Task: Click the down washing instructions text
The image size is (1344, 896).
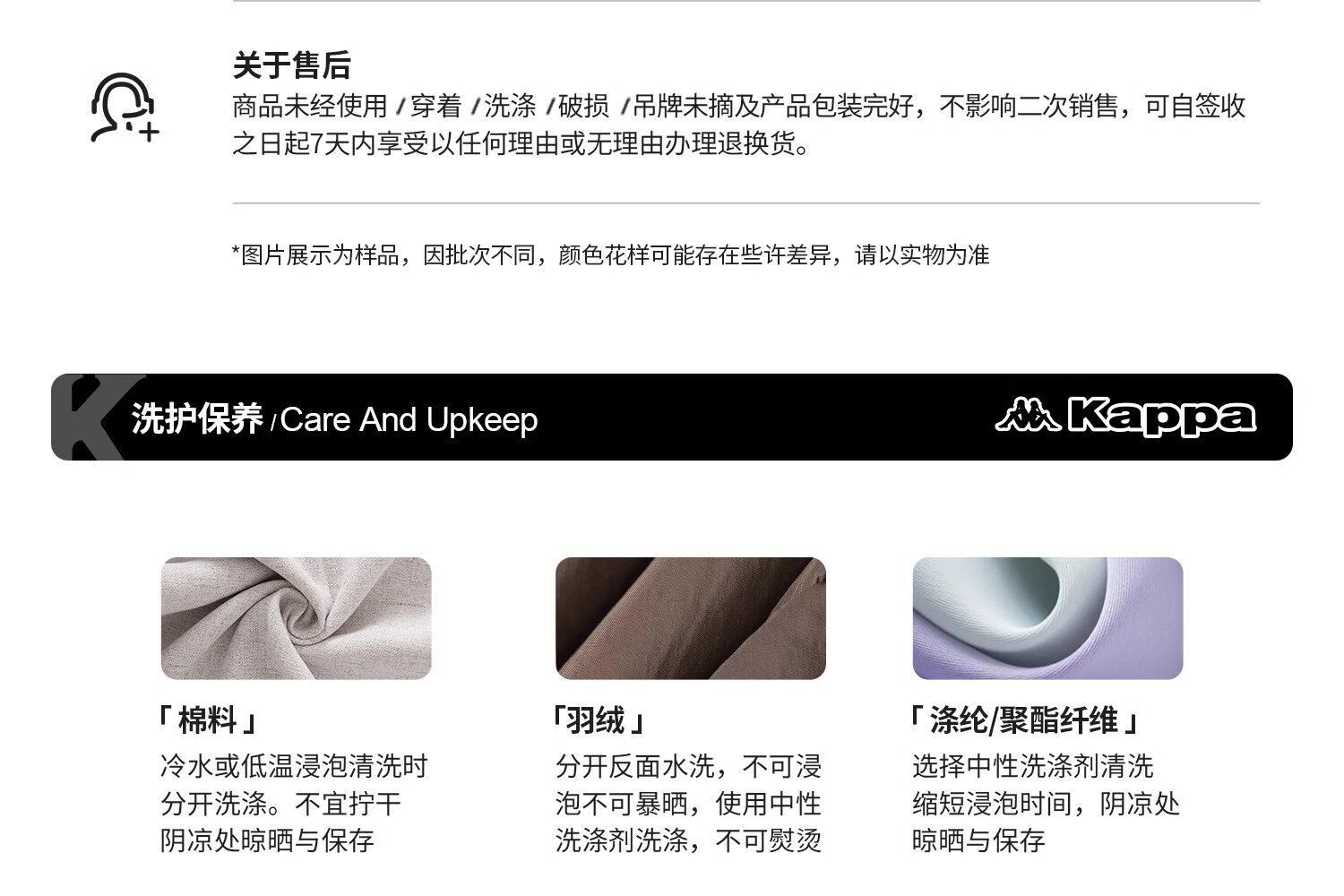Action: tap(688, 804)
